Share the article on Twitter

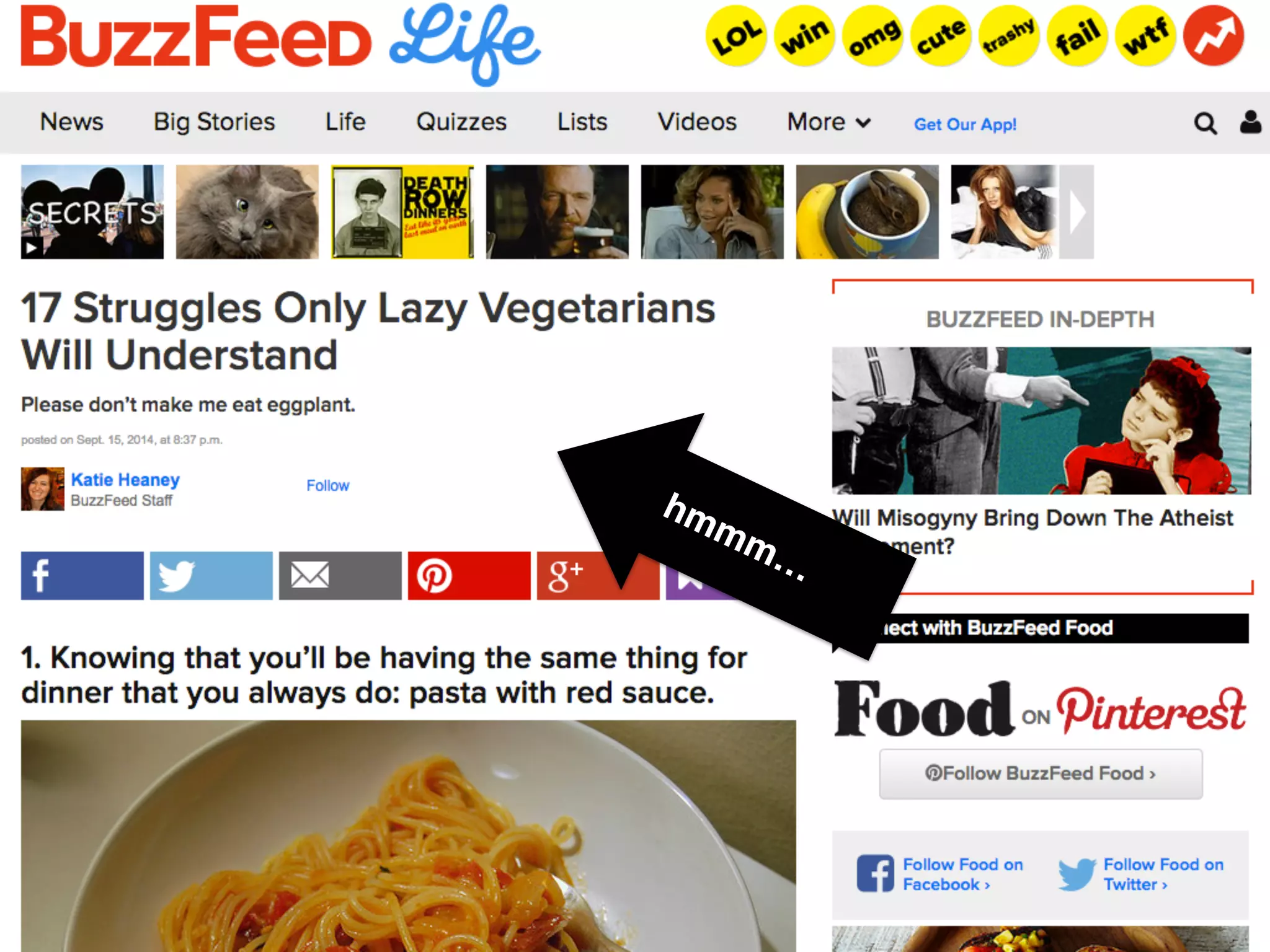(211, 576)
